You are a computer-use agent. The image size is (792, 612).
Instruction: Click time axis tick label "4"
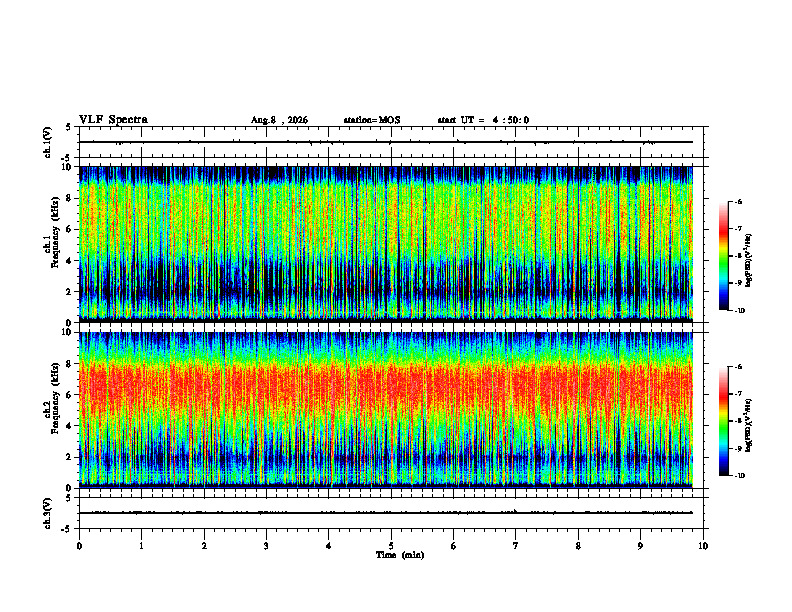click(x=329, y=546)
